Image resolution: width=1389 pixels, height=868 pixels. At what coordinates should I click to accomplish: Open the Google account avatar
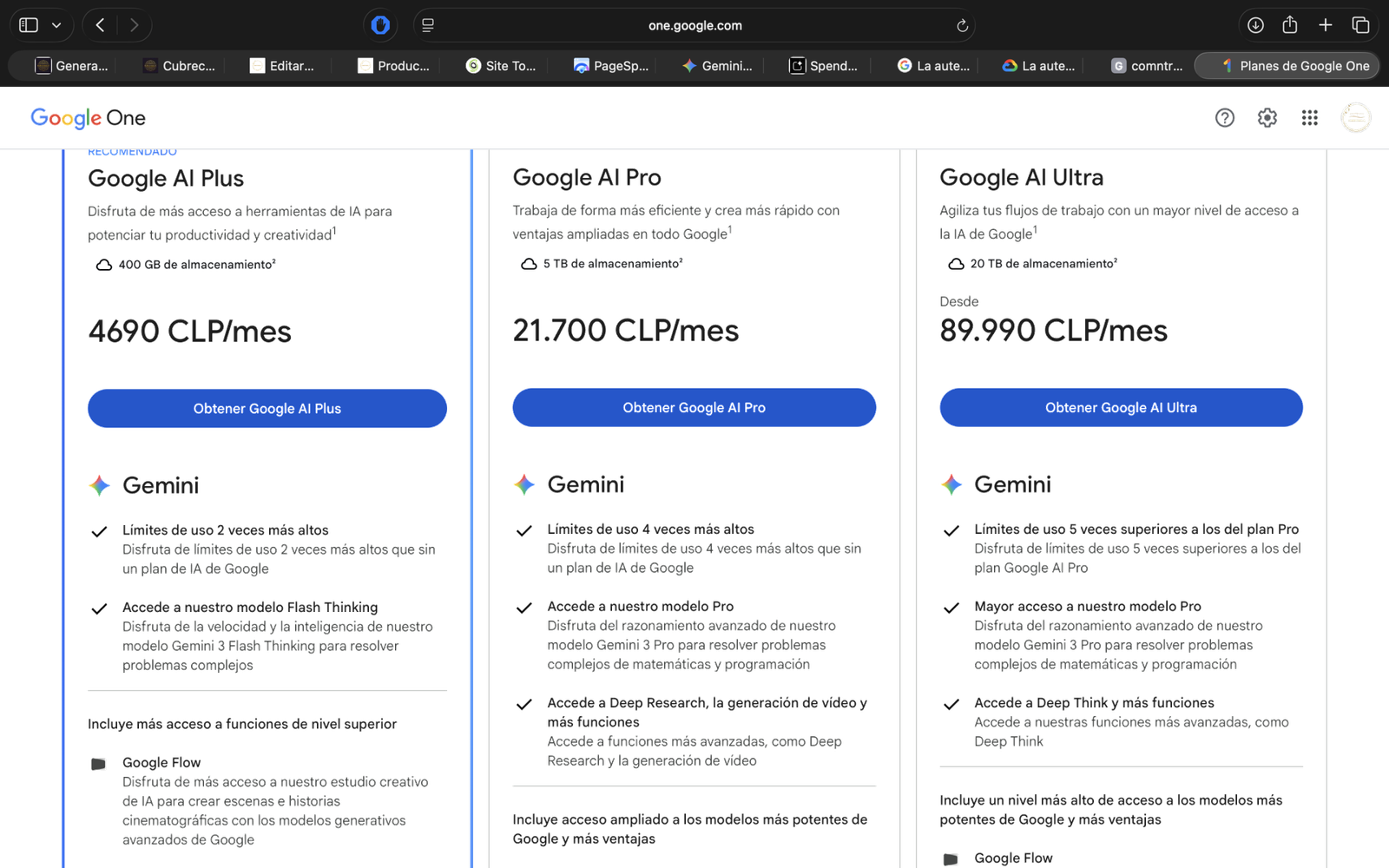pos(1356,118)
